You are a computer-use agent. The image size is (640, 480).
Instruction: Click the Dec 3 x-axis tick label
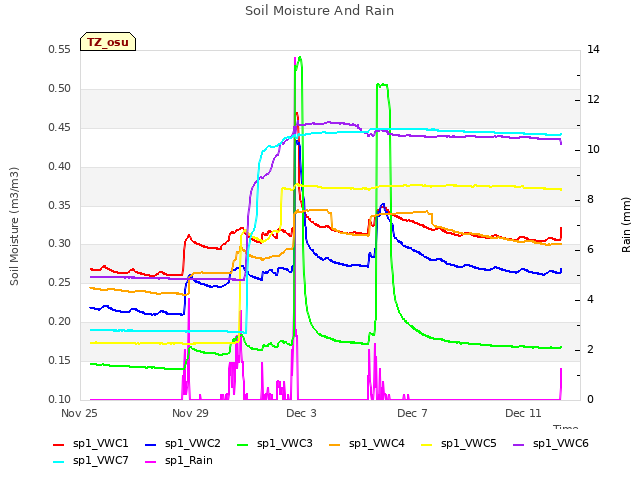301,413
